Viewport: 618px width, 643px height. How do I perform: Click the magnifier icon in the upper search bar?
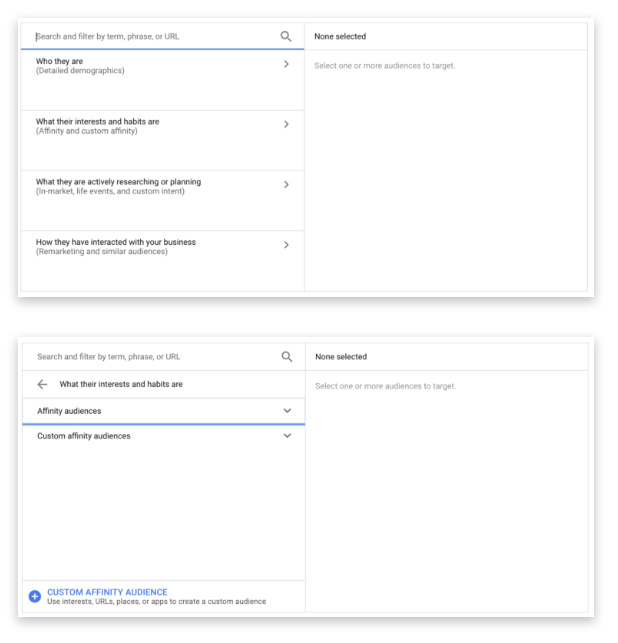[286, 36]
